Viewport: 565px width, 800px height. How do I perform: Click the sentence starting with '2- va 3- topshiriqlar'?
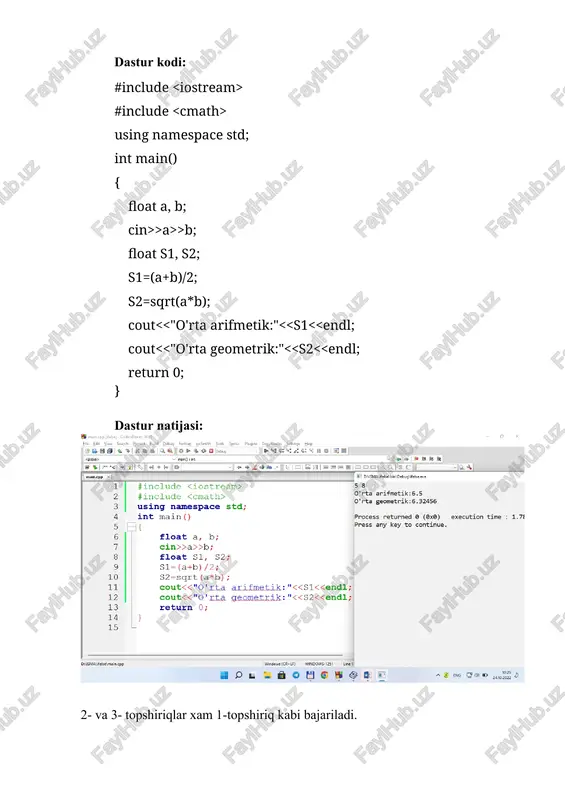218,715
